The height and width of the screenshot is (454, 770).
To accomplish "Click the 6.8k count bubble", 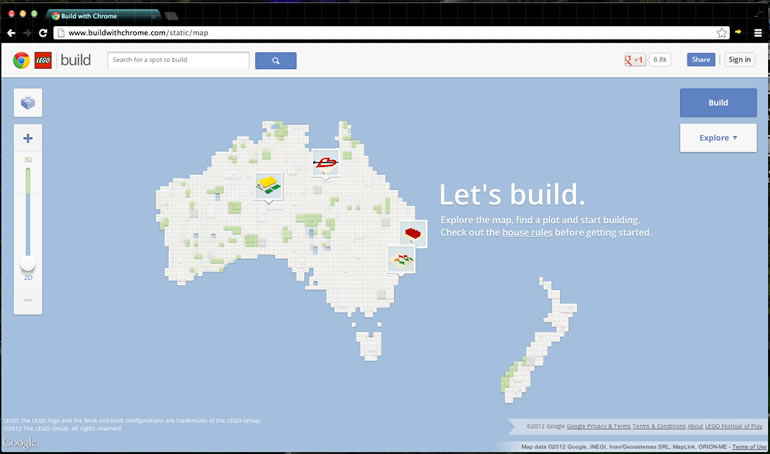I will (x=660, y=60).
